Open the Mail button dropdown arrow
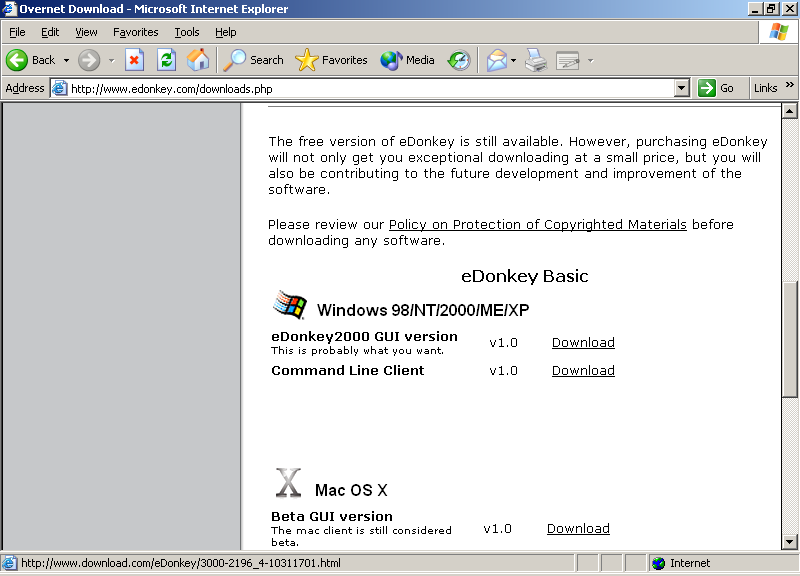 [x=513, y=60]
